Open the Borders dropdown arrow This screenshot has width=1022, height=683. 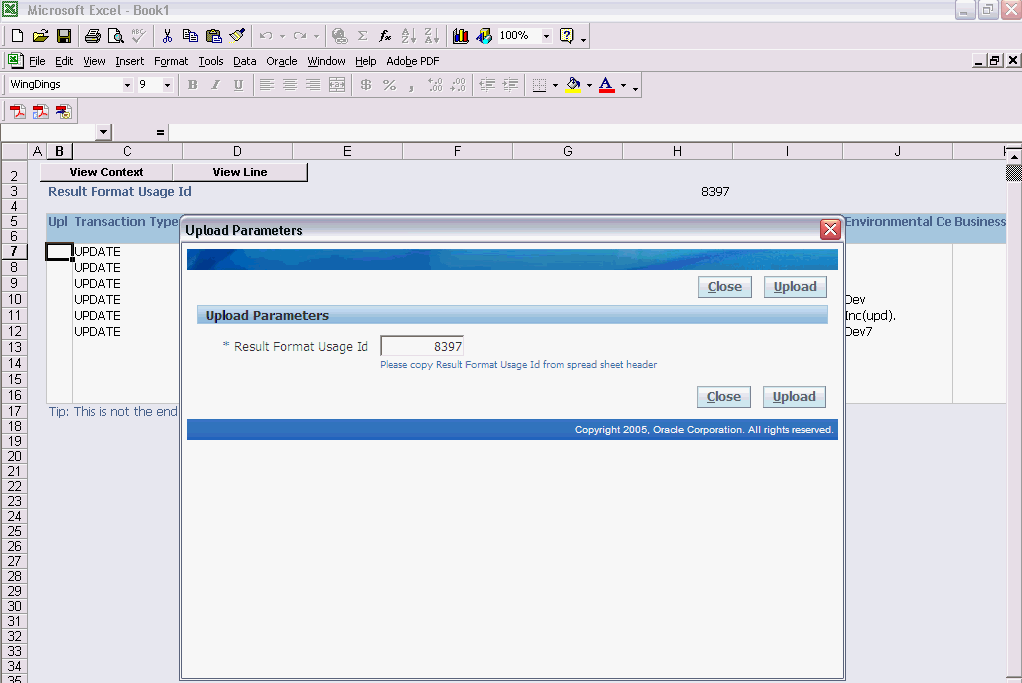point(555,85)
